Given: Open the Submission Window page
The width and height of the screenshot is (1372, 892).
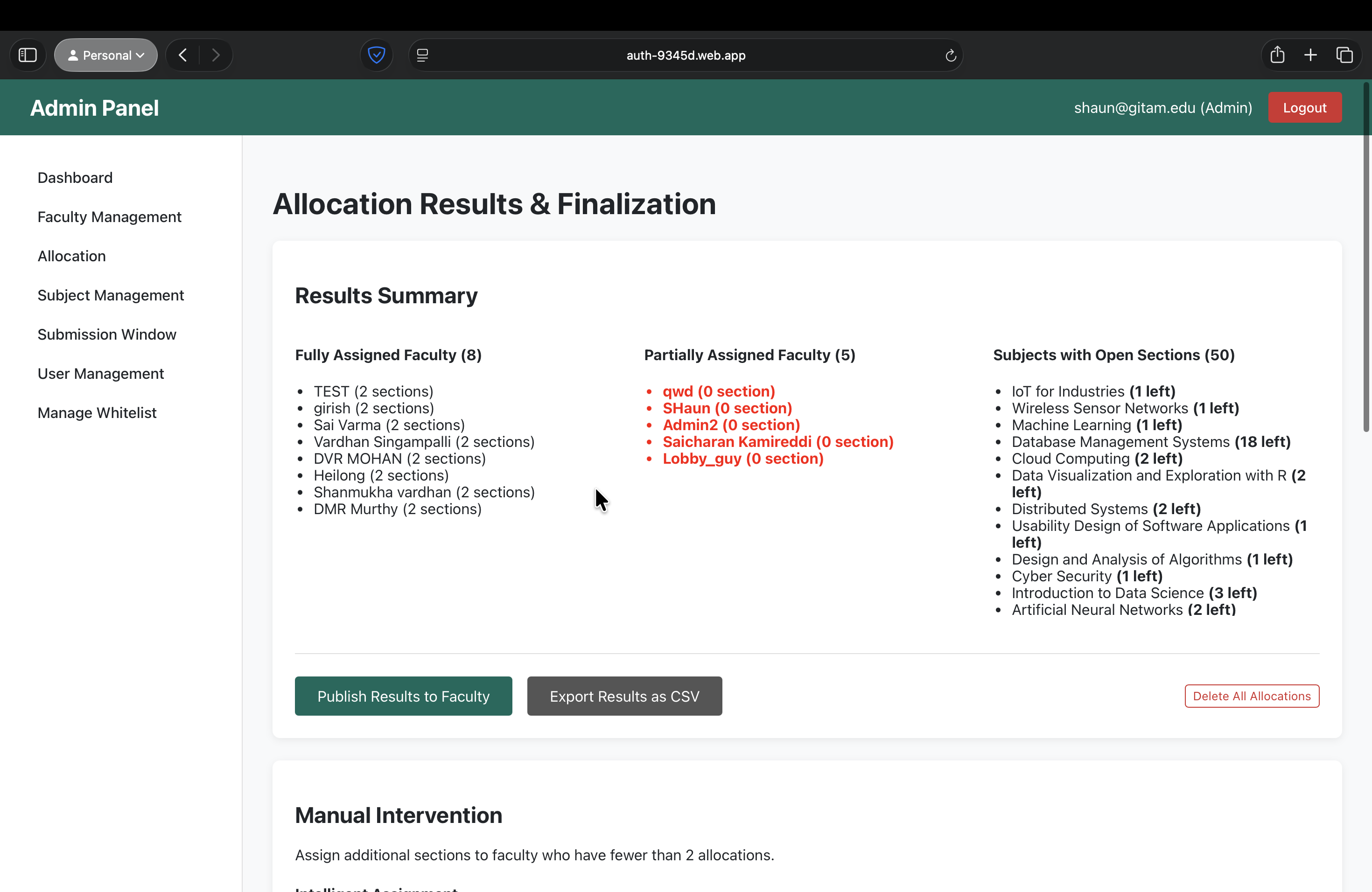Looking at the screenshot, I should [x=107, y=334].
